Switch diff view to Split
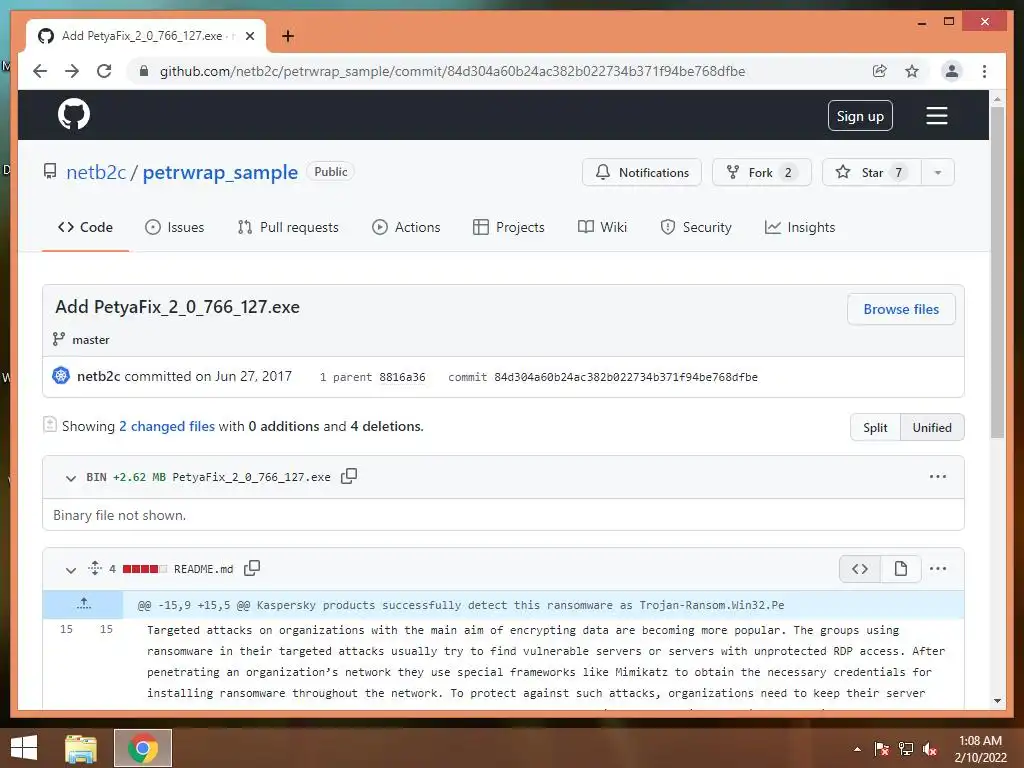1024x768 pixels. [875, 427]
